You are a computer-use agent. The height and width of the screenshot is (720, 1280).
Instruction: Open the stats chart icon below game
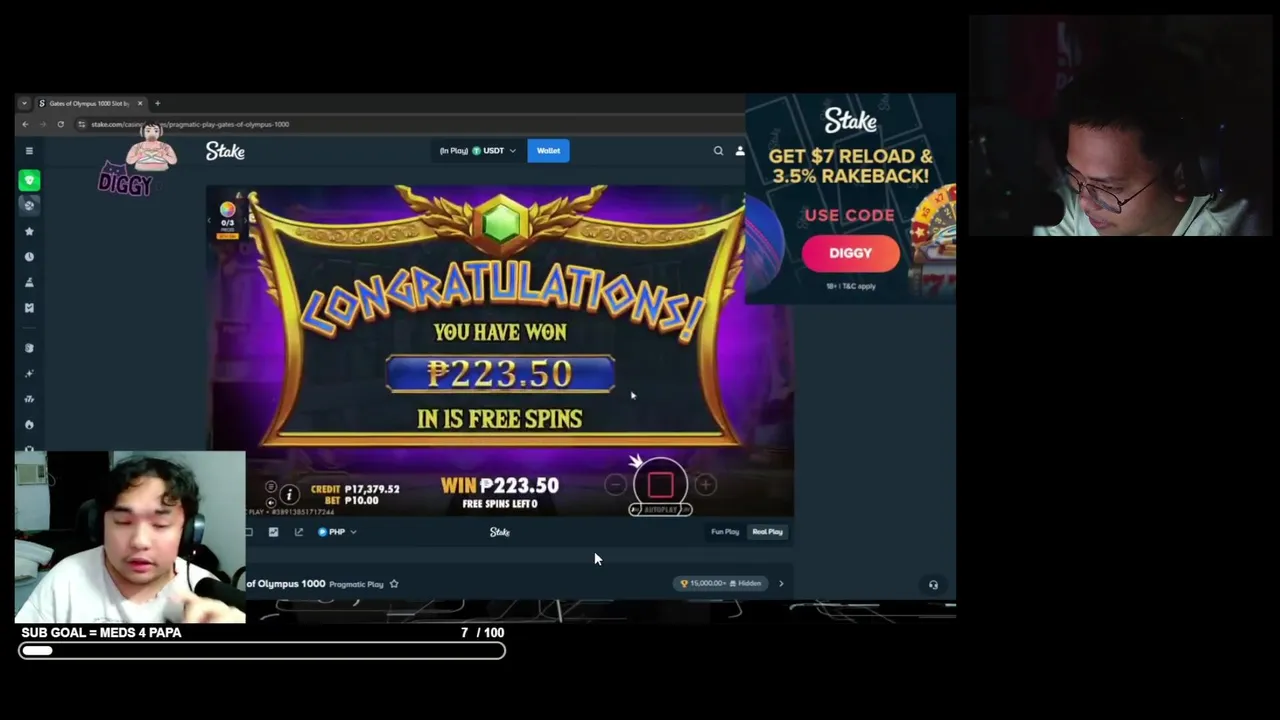coord(273,532)
